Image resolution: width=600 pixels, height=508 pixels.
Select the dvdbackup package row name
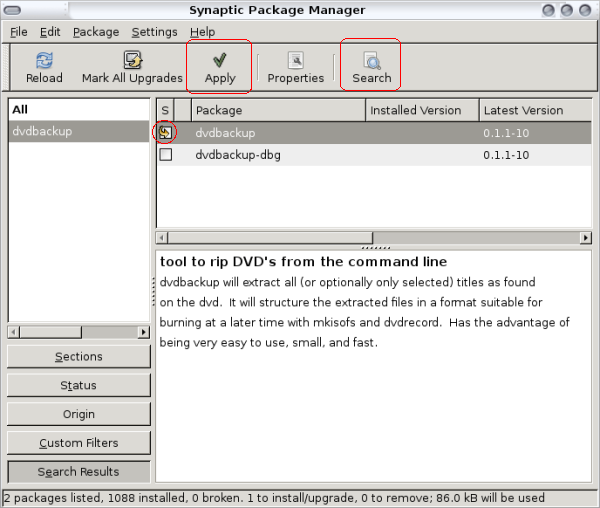(x=225, y=133)
